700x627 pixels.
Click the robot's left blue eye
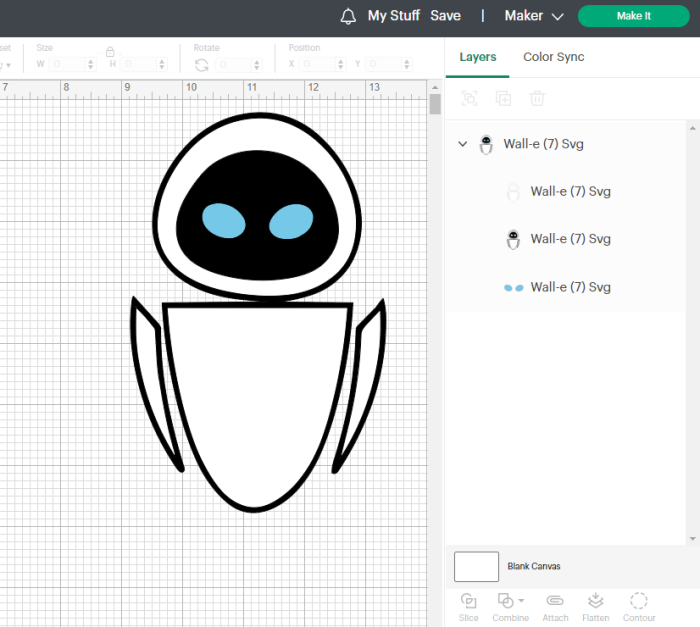click(223, 221)
